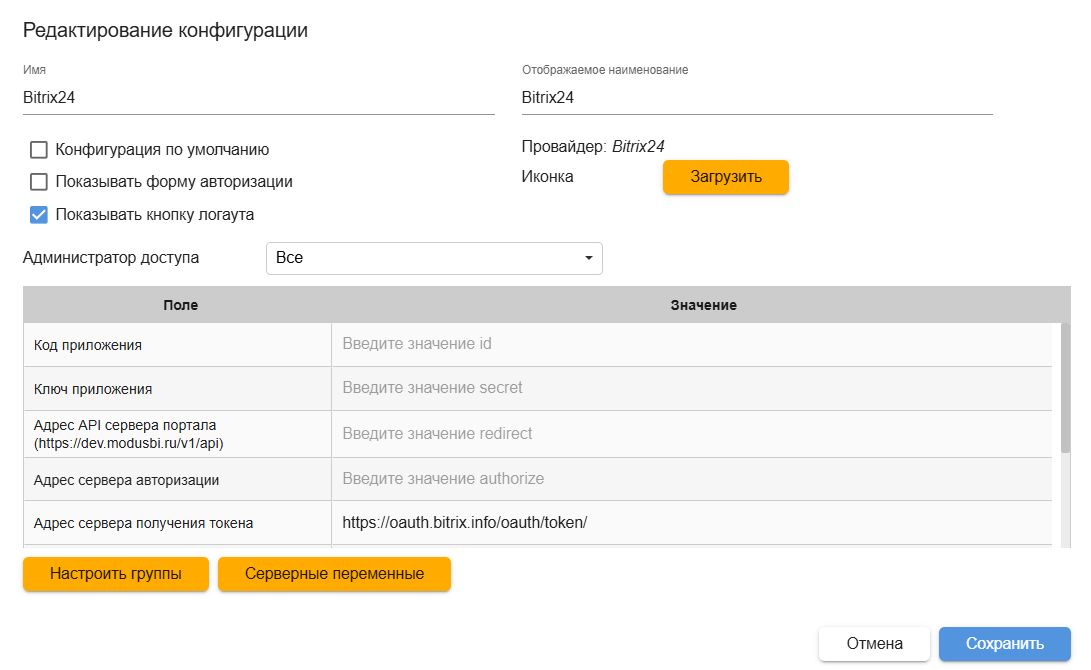Focus the Имя input field
This screenshot has width=1091, height=670.
[258, 98]
